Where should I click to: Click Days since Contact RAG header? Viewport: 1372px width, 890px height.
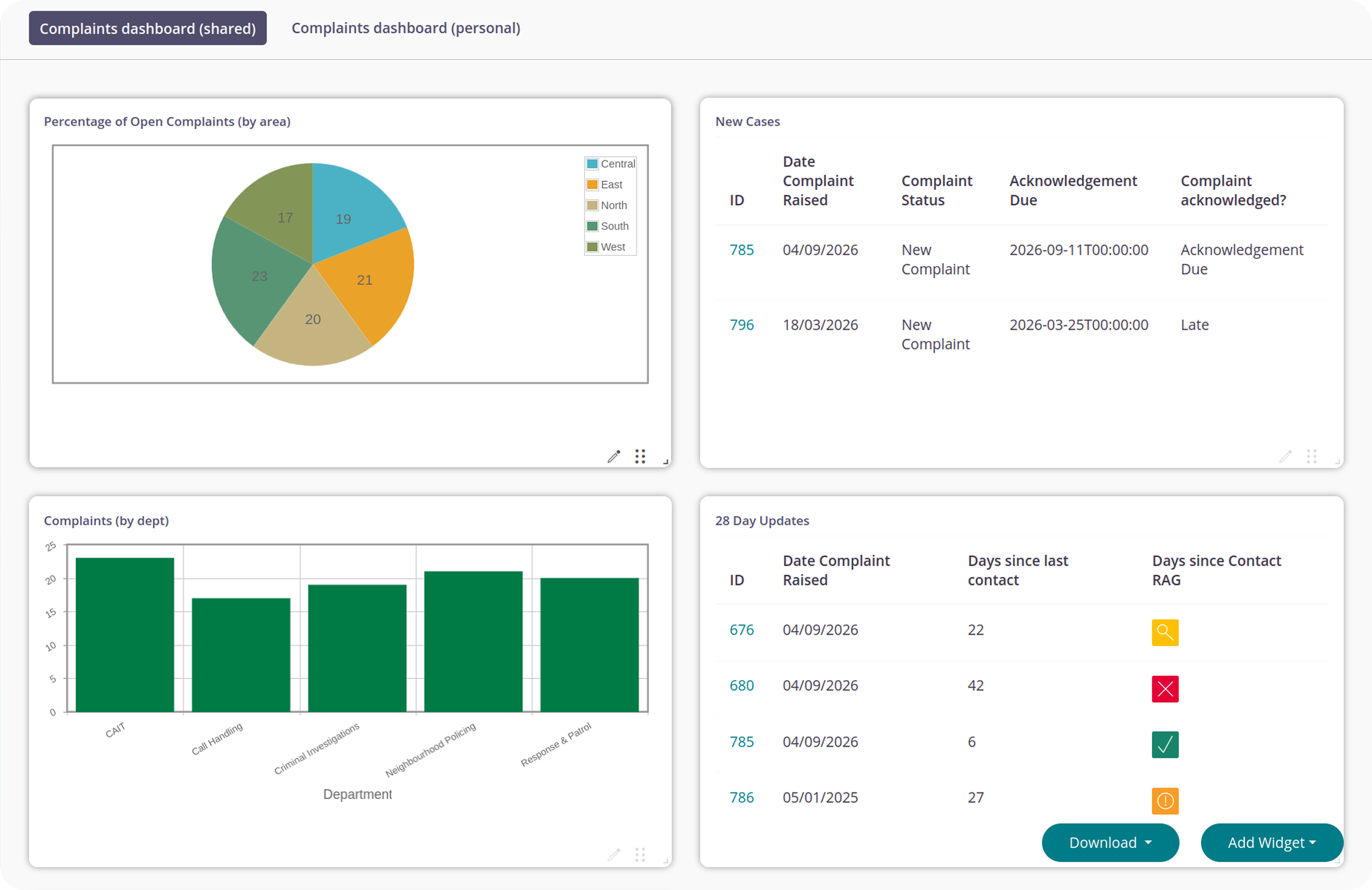point(1216,570)
